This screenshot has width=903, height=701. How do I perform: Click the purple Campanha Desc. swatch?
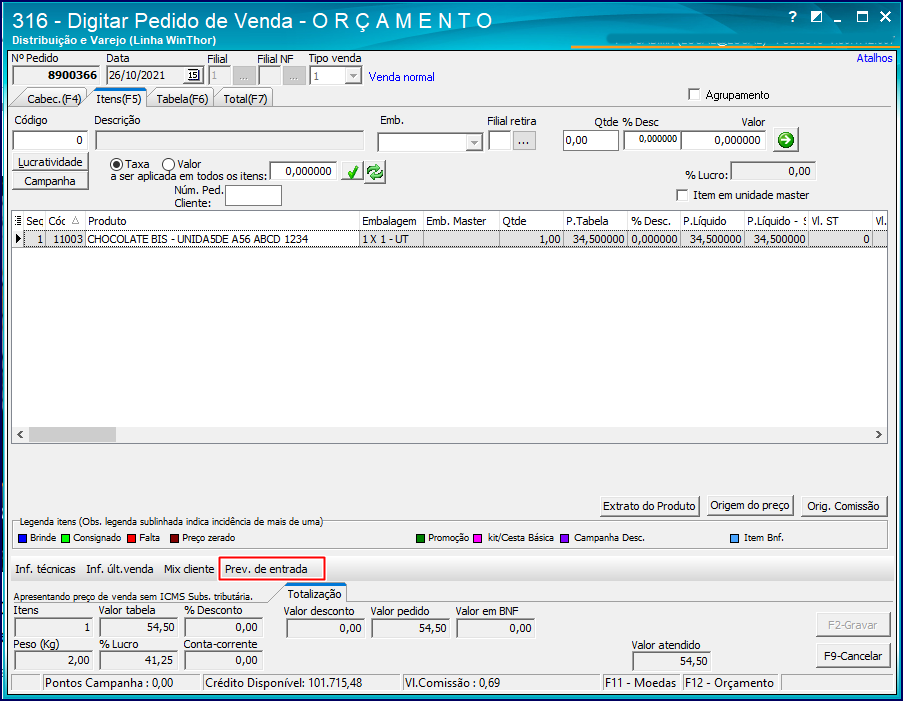coord(565,538)
